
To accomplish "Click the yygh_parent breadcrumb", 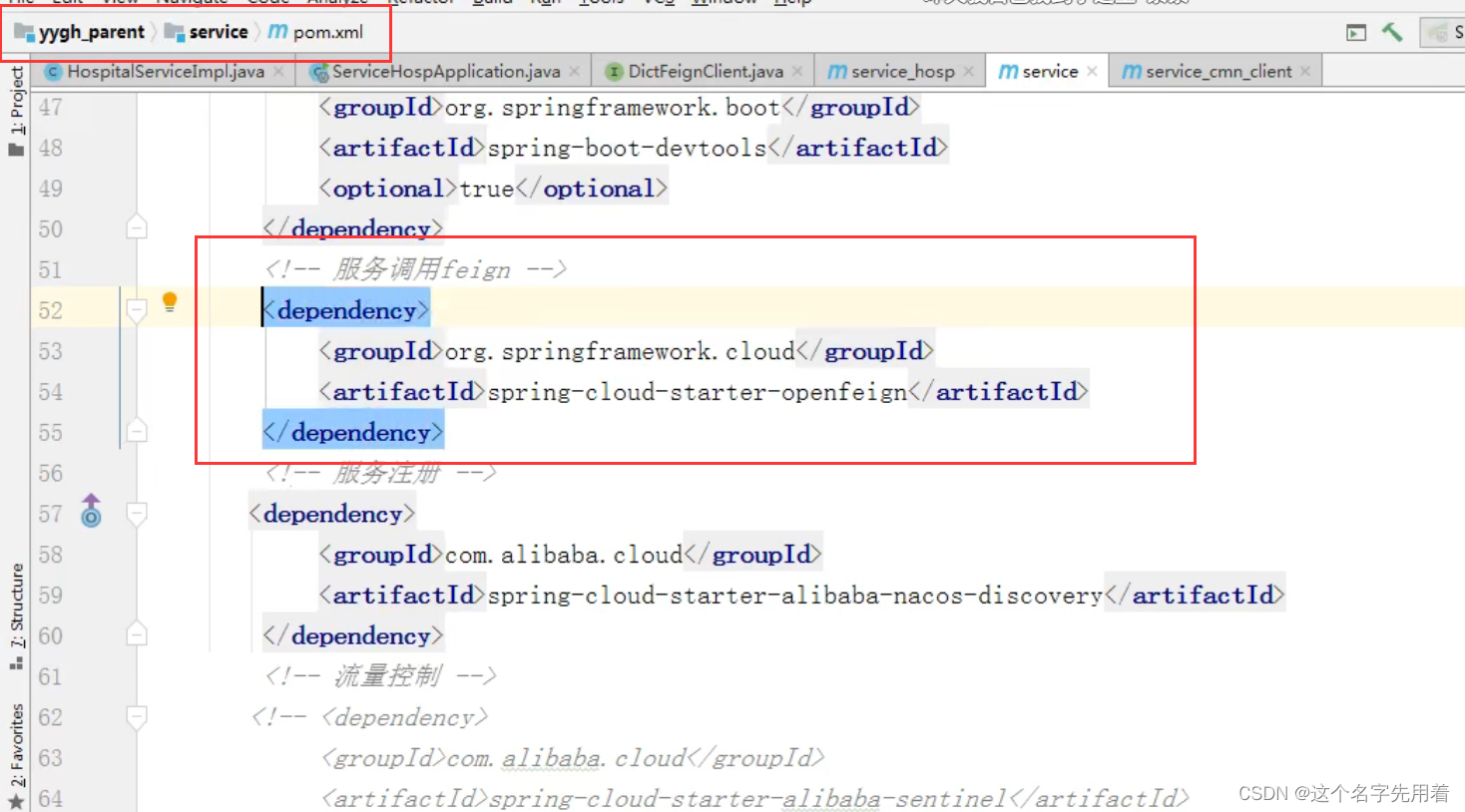I will 79,33.
